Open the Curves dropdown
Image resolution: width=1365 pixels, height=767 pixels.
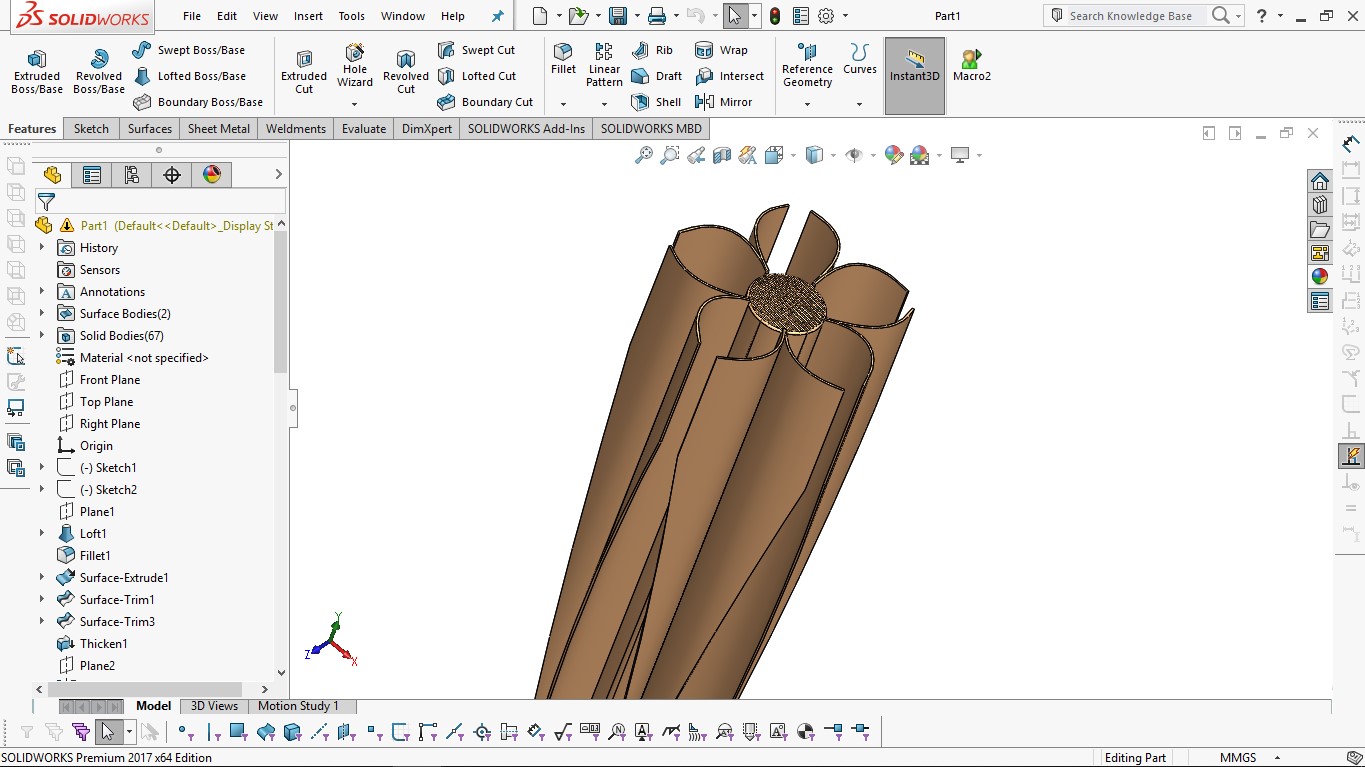coord(859,104)
